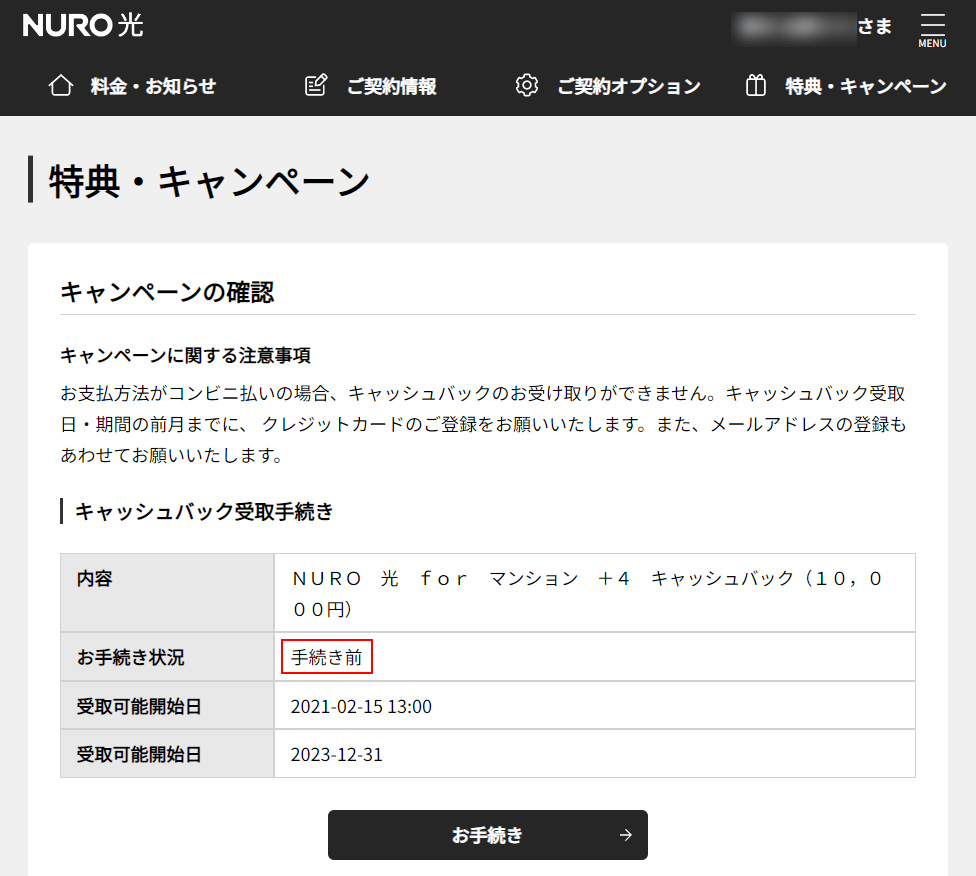
Task: Click the NURO 光 logo
Action: pyautogui.click(x=83, y=26)
